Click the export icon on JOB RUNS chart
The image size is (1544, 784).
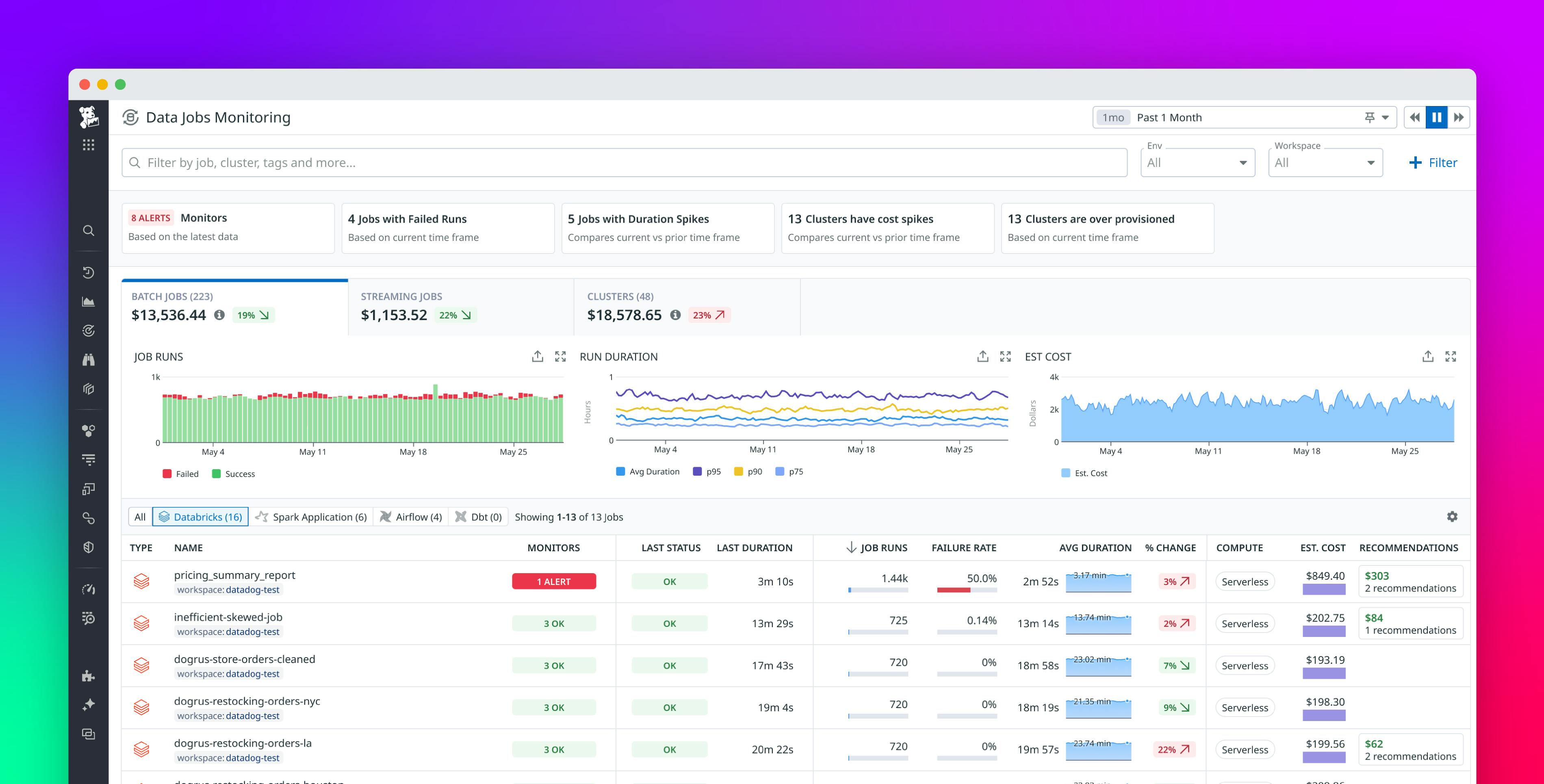(538, 356)
